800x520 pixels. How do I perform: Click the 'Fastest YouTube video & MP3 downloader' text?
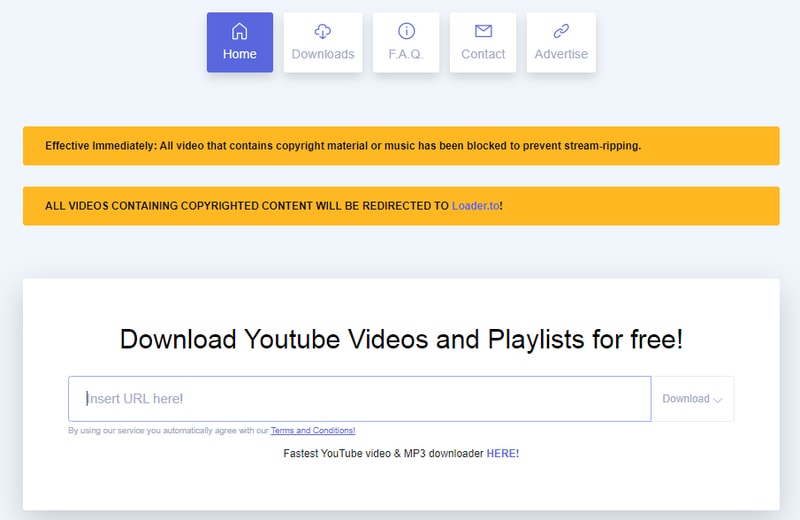click(383, 453)
